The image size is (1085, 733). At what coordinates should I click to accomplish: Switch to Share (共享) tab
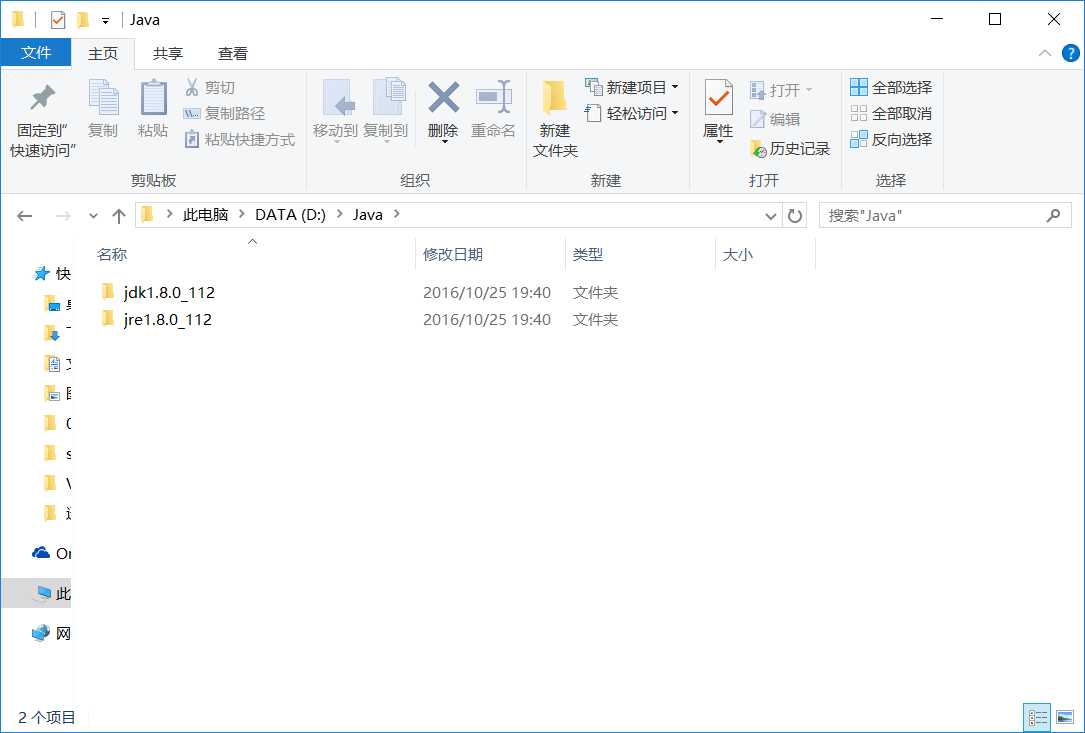(167, 53)
